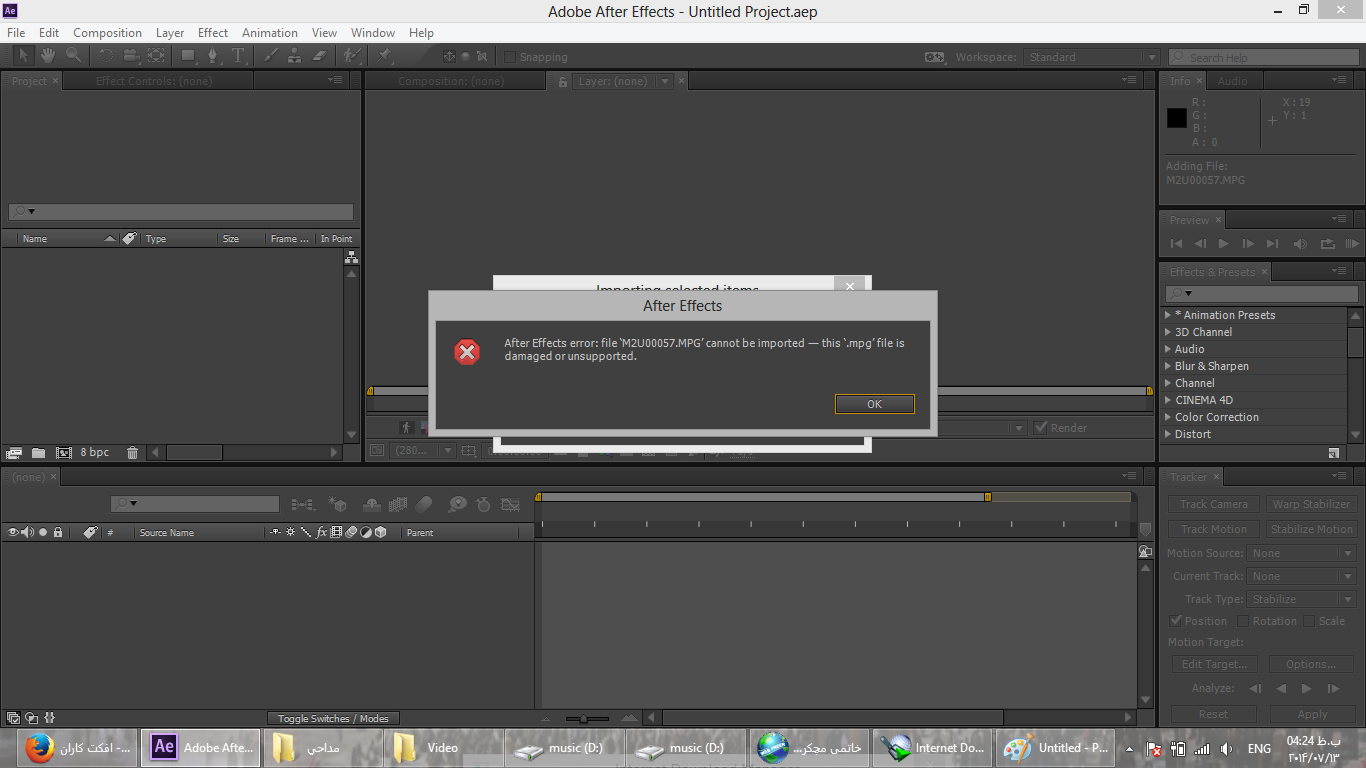Viewport: 1366px width, 768px height.
Task: Select the Zoom magnifier tool
Action: coord(73,56)
